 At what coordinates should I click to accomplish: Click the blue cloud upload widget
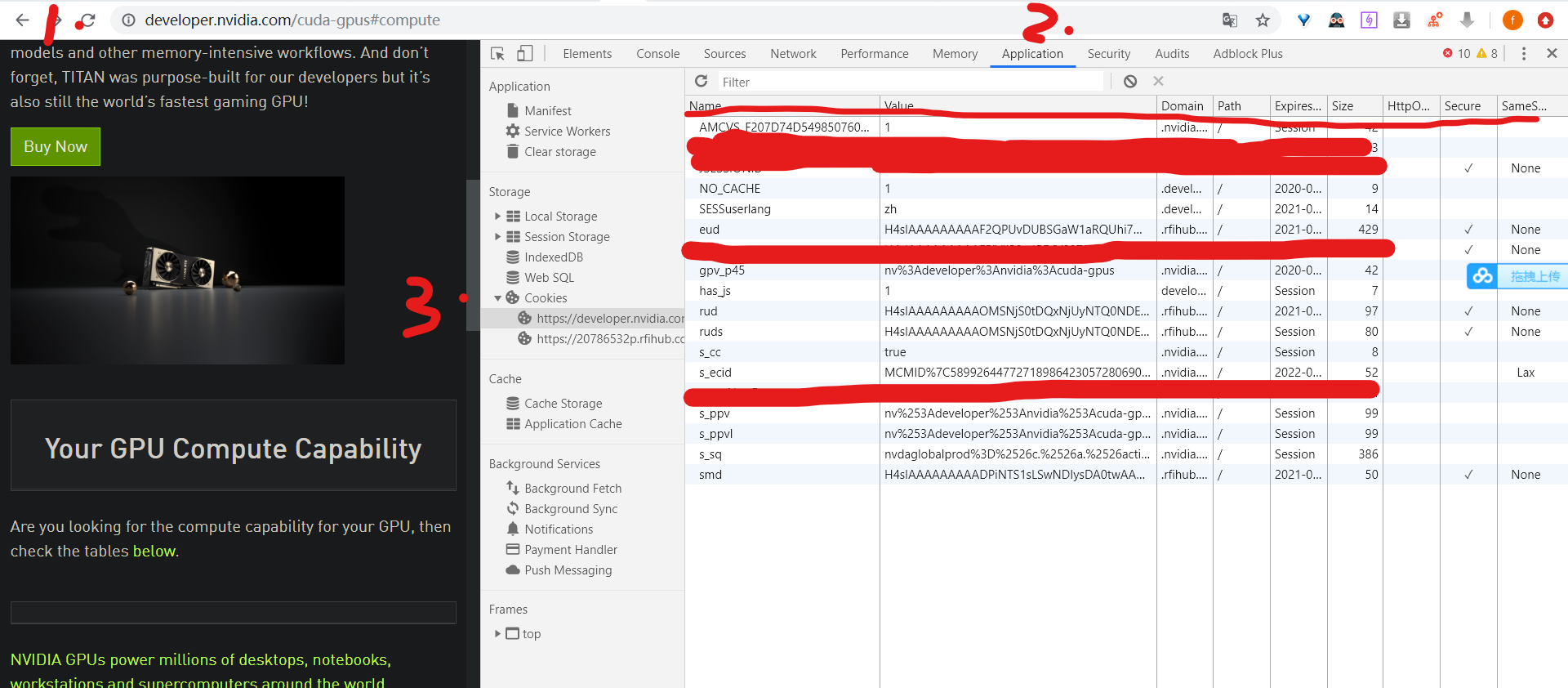point(1517,276)
